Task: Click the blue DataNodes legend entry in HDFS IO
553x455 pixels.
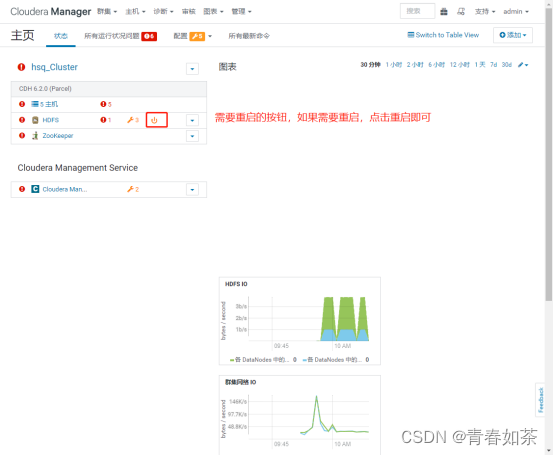Action: point(336,360)
